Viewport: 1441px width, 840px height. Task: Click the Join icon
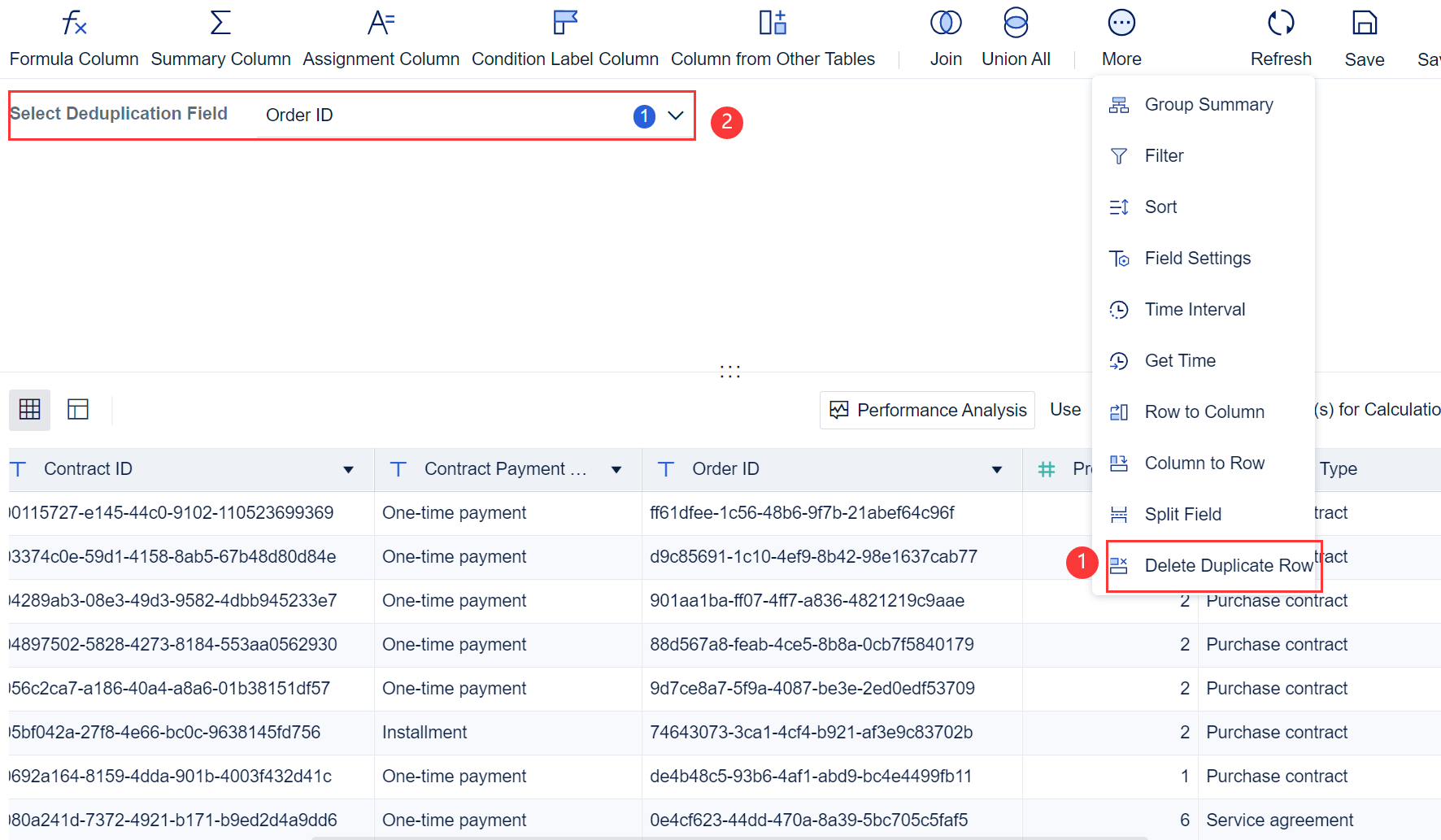pyautogui.click(x=946, y=37)
